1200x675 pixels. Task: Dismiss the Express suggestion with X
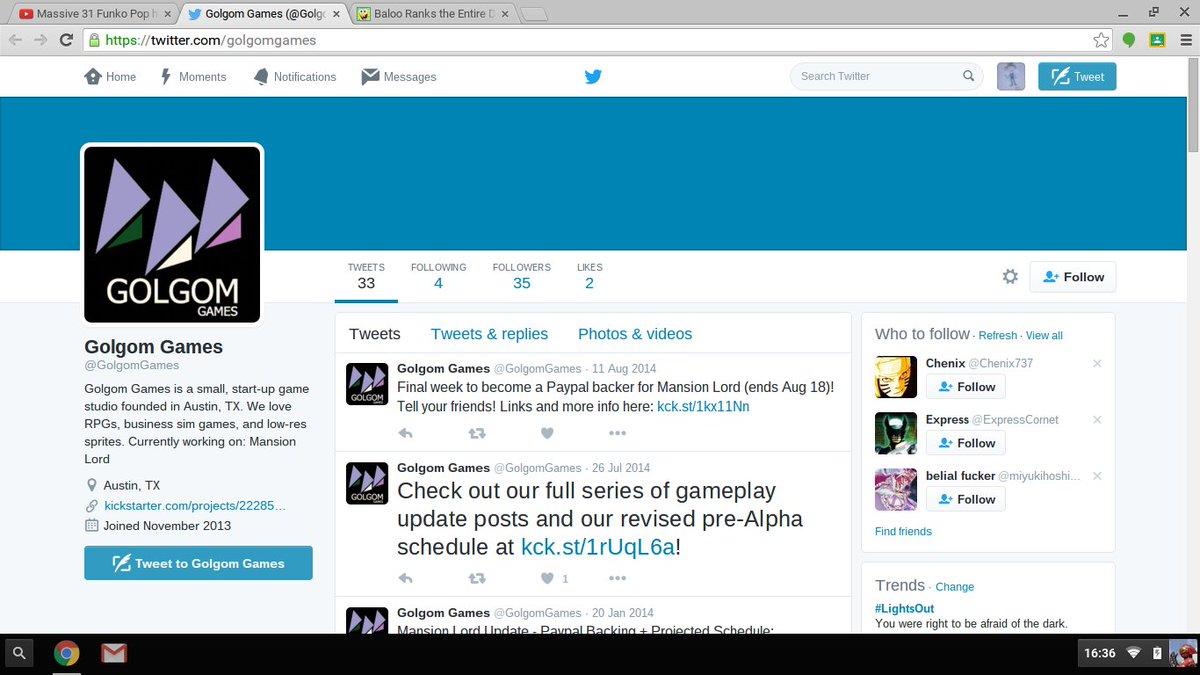point(1097,420)
